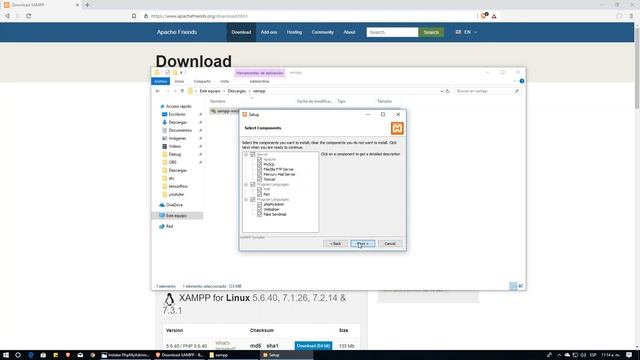Go back in File Explorer
Image resolution: width=640 pixels, height=360 pixels.
coord(158,91)
